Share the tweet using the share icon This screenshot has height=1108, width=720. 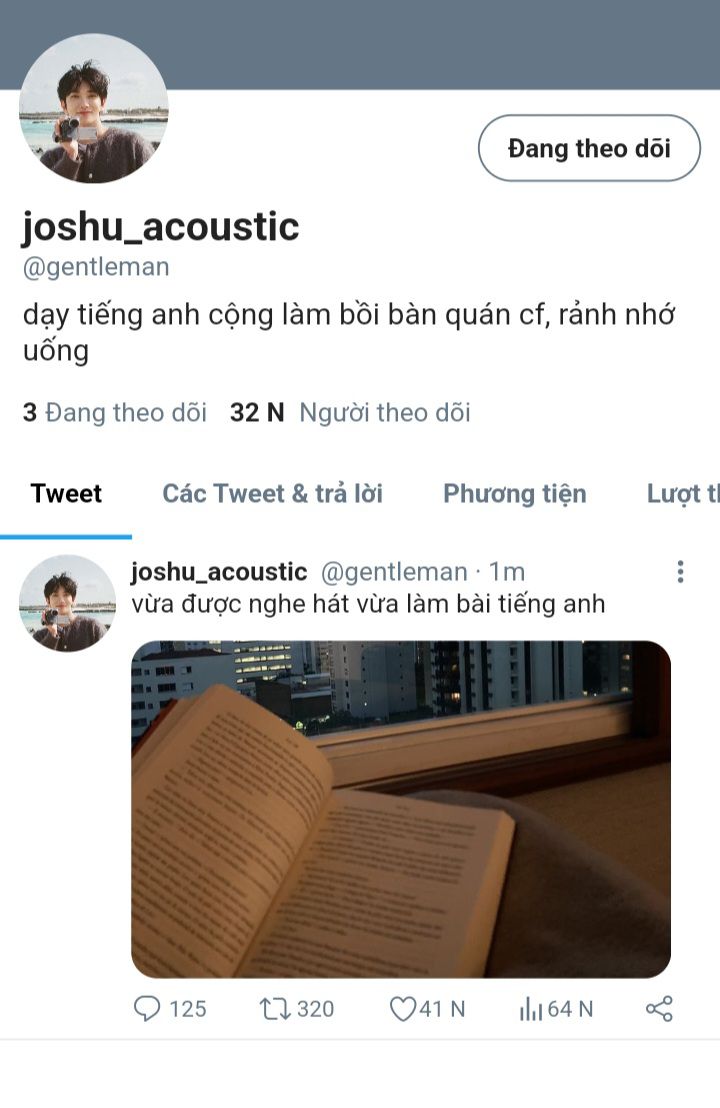[659, 1008]
